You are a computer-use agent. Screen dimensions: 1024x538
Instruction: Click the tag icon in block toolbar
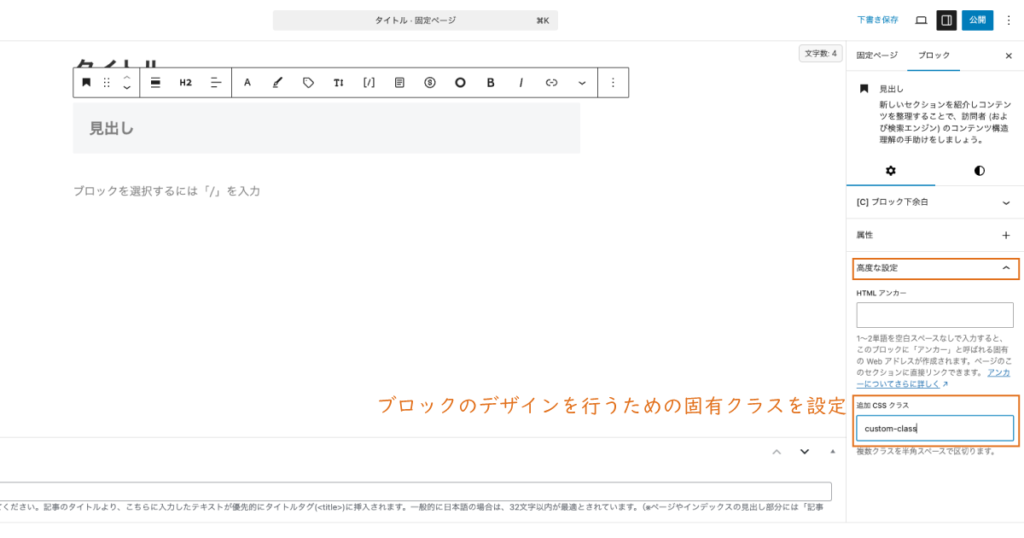click(x=308, y=82)
